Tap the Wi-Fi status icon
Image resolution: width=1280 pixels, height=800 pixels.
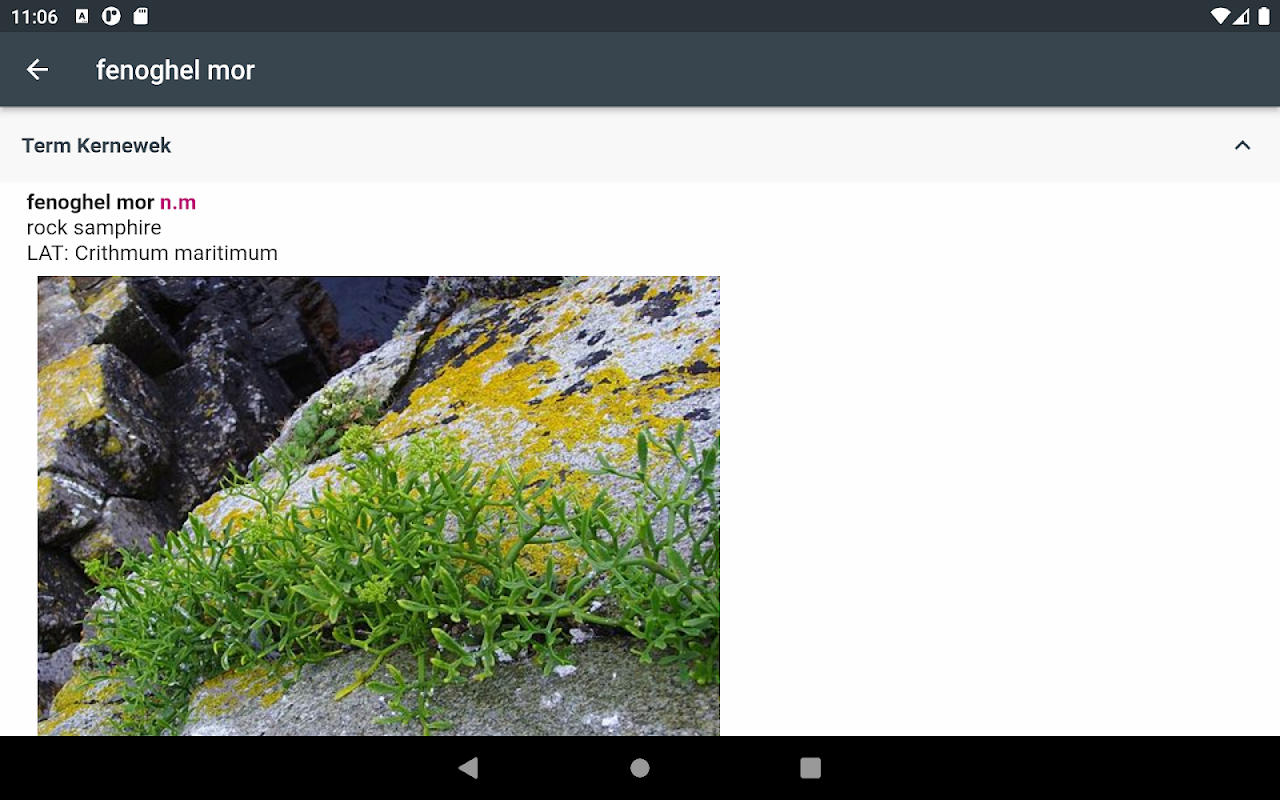(x=1219, y=16)
